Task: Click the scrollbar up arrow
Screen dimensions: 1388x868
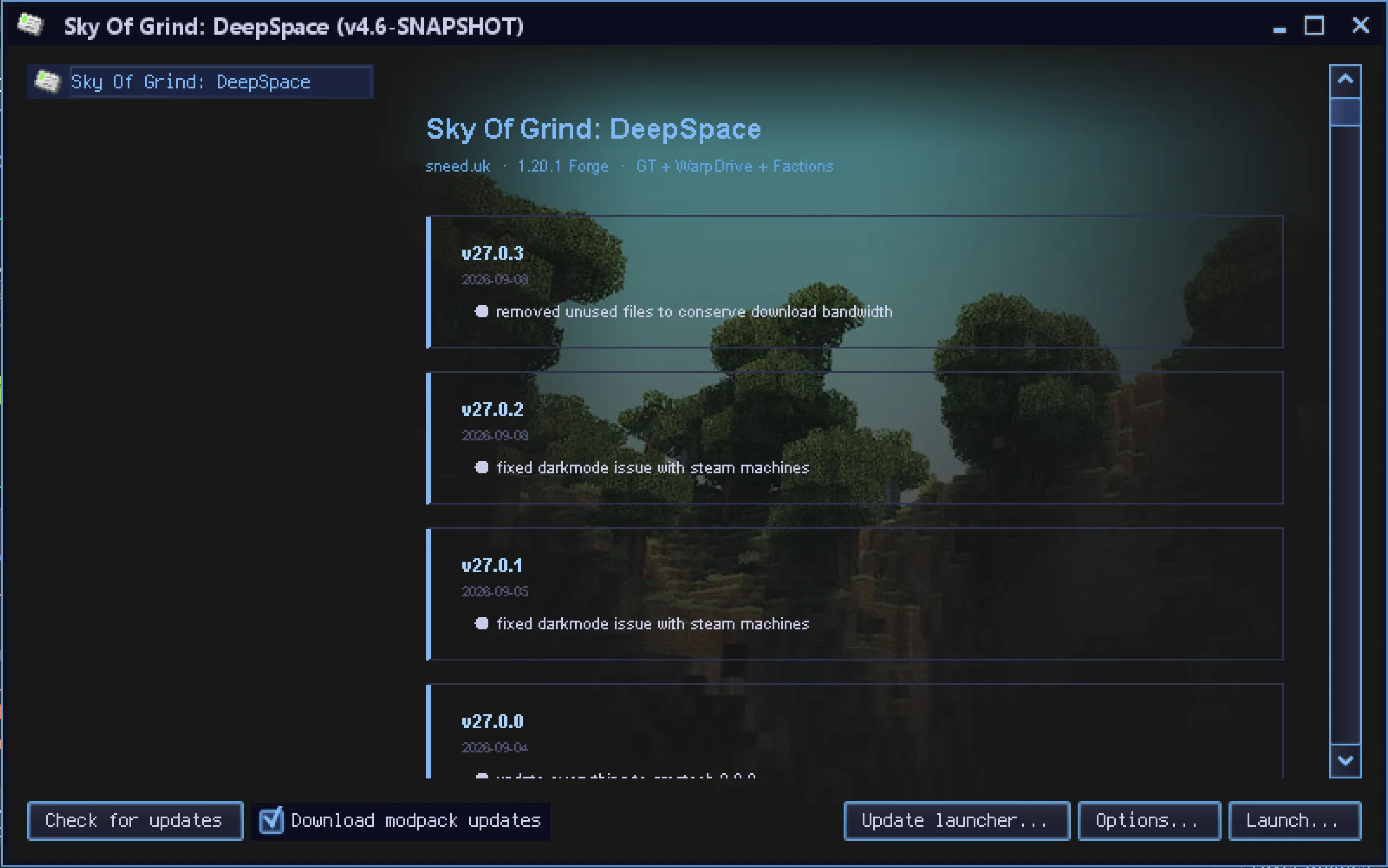Action: [x=1345, y=80]
